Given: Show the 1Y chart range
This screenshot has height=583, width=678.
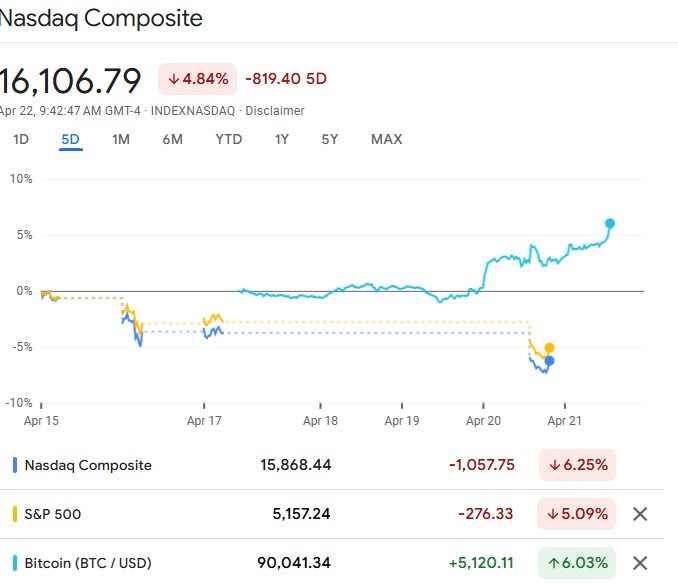Looking at the screenshot, I should pos(282,139).
